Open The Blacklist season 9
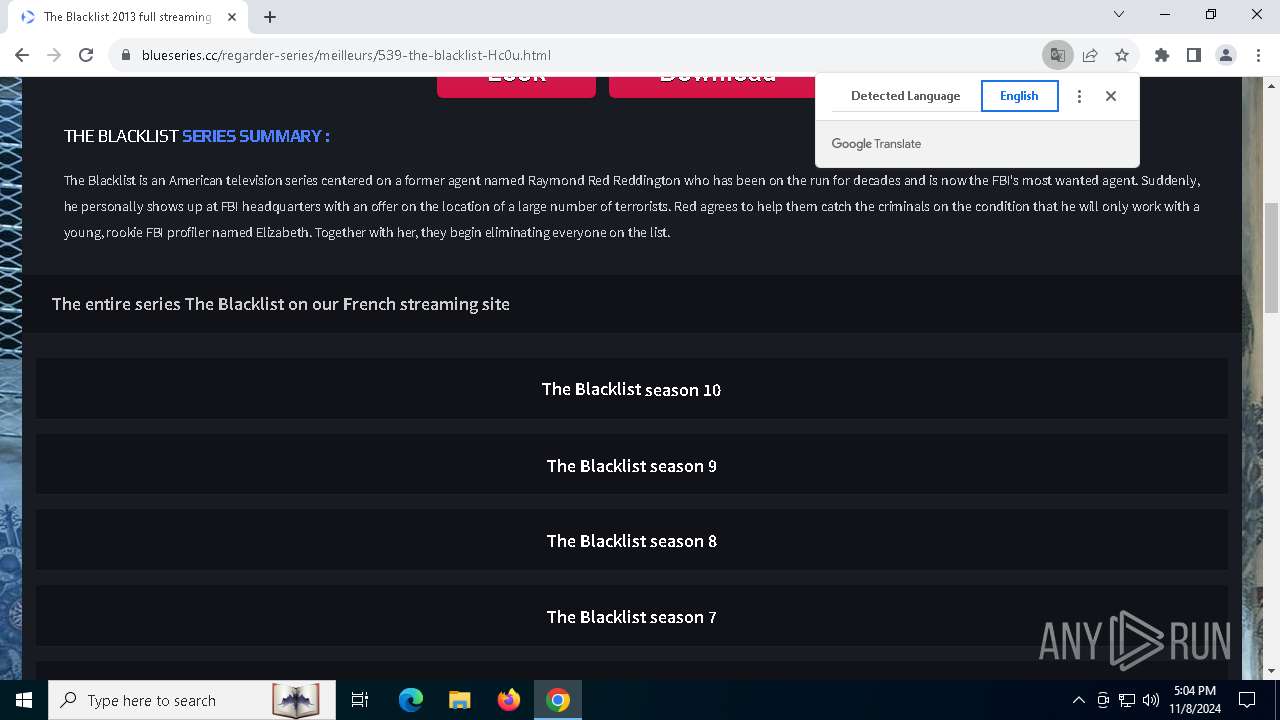 coord(631,465)
